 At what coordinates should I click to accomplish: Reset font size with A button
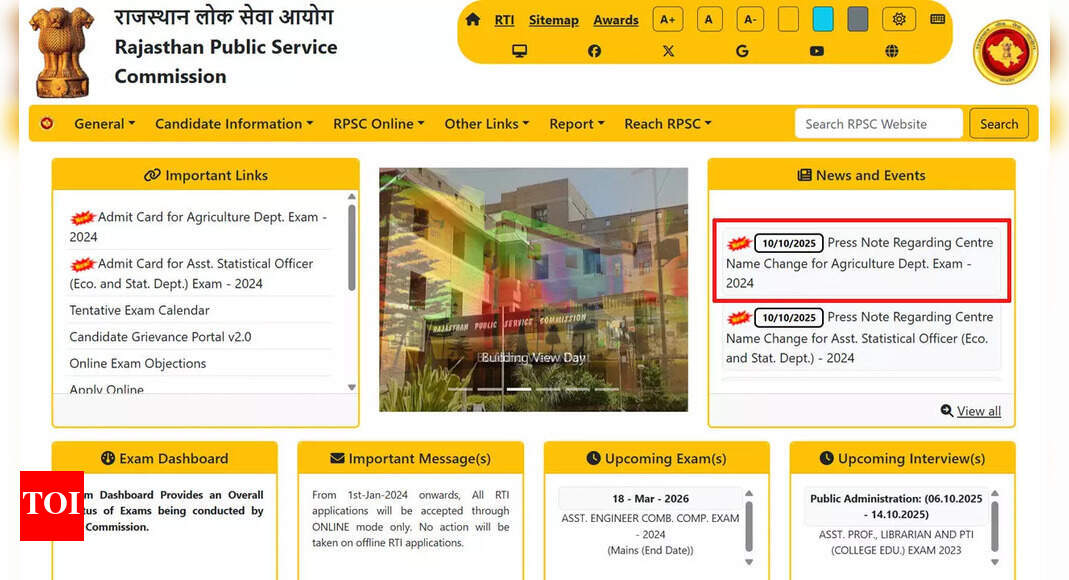coord(709,18)
